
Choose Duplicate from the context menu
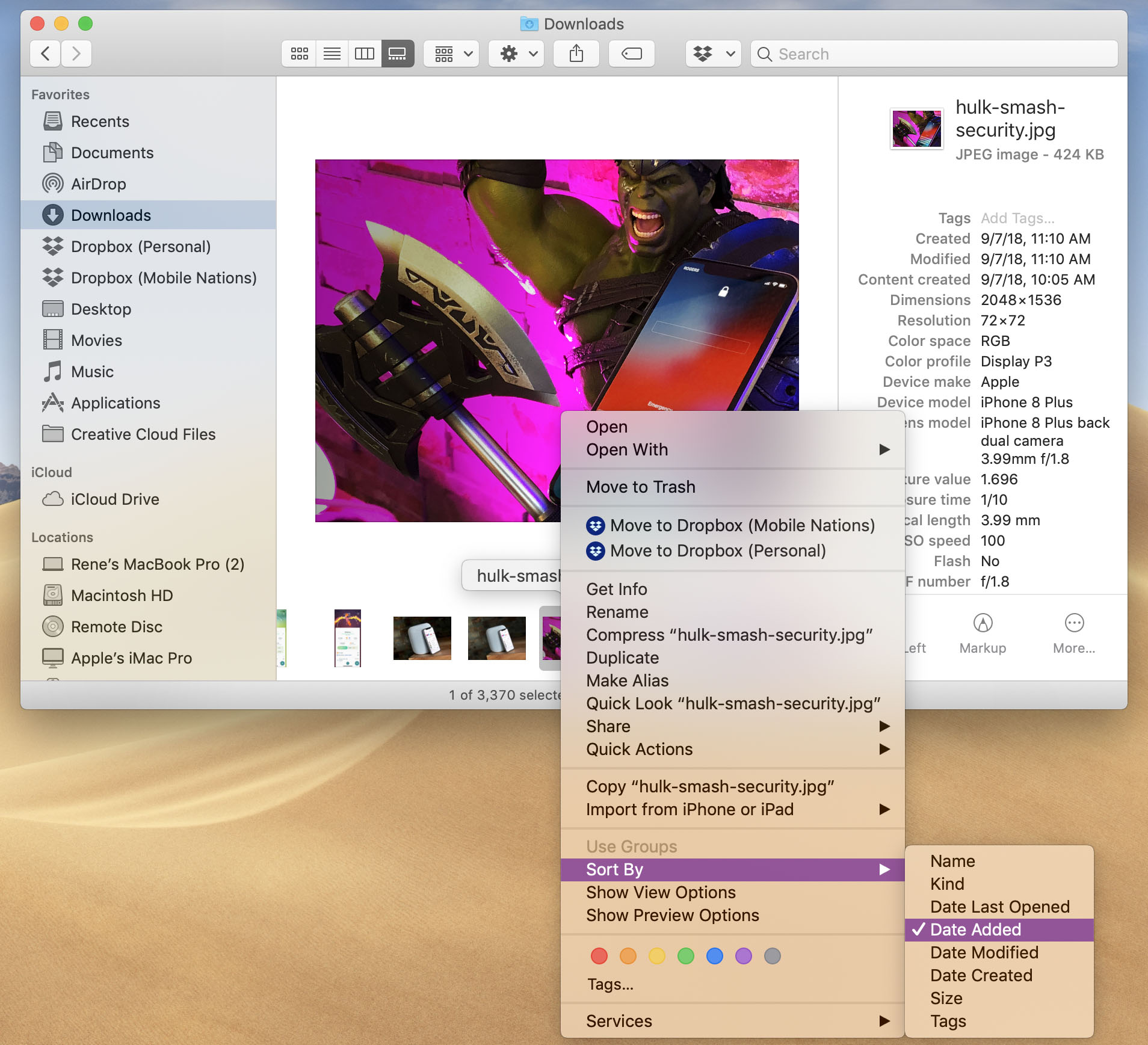click(732, 658)
